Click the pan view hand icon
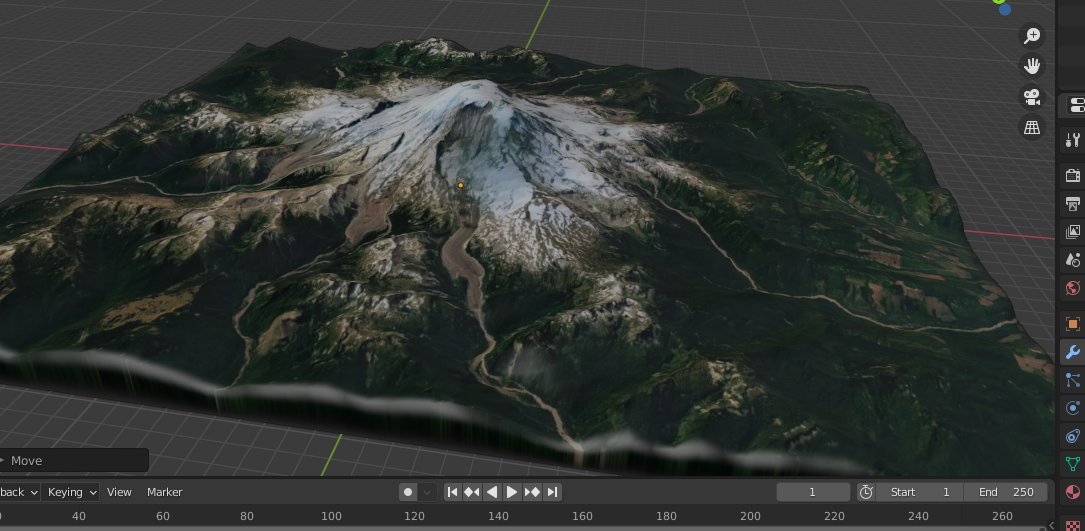 [x=1031, y=66]
